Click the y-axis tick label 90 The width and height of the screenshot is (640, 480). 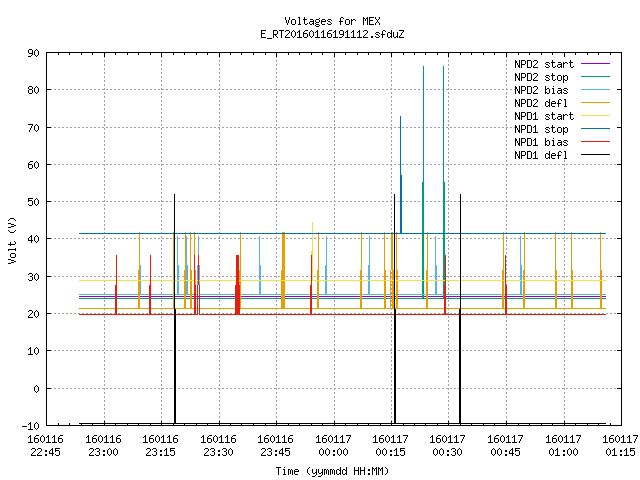click(x=33, y=53)
